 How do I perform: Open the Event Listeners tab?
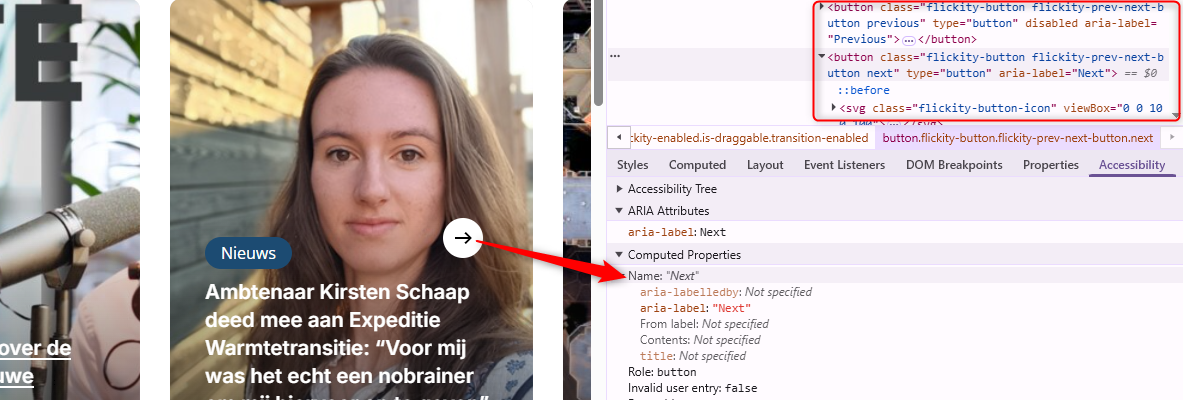point(844,165)
